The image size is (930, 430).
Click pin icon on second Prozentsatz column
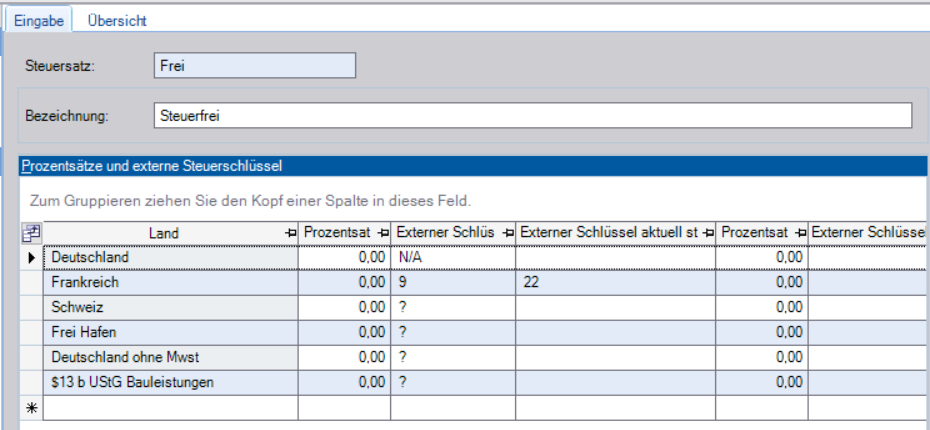[800, 233]
